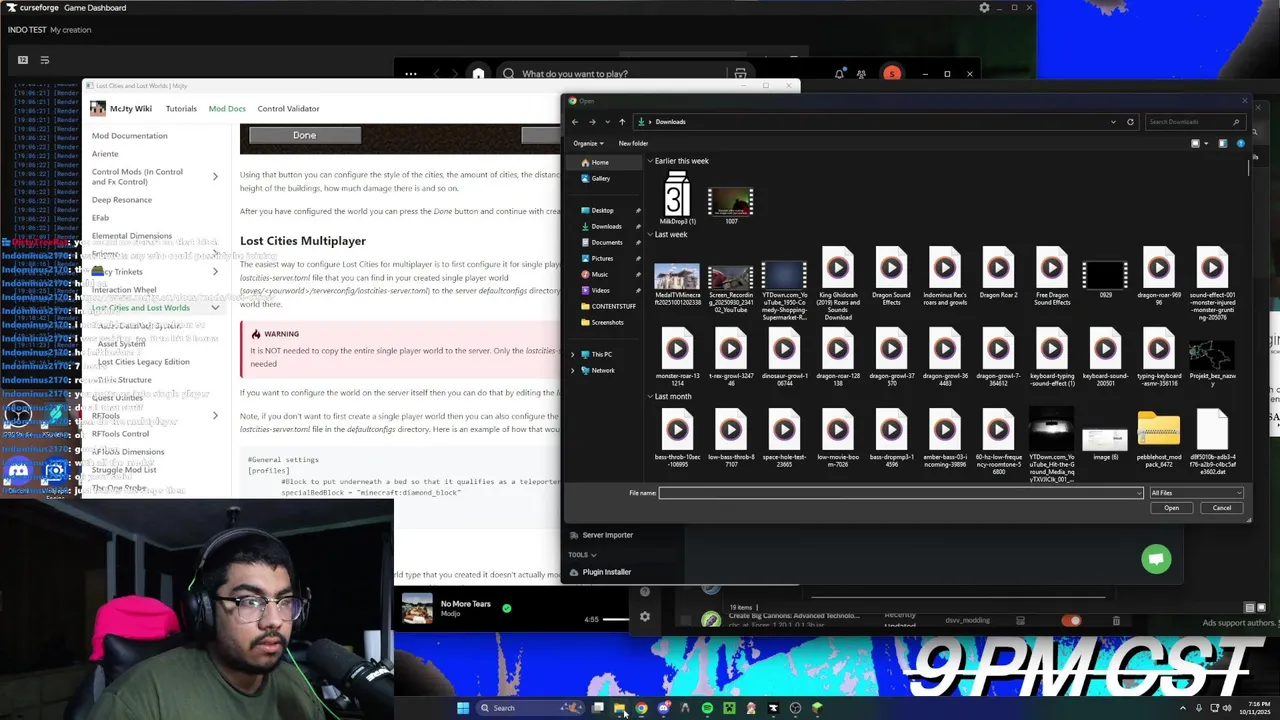Open the Mod Docs tab on McJty Wiki
The image size is (1280, 720).
point(227,108)
